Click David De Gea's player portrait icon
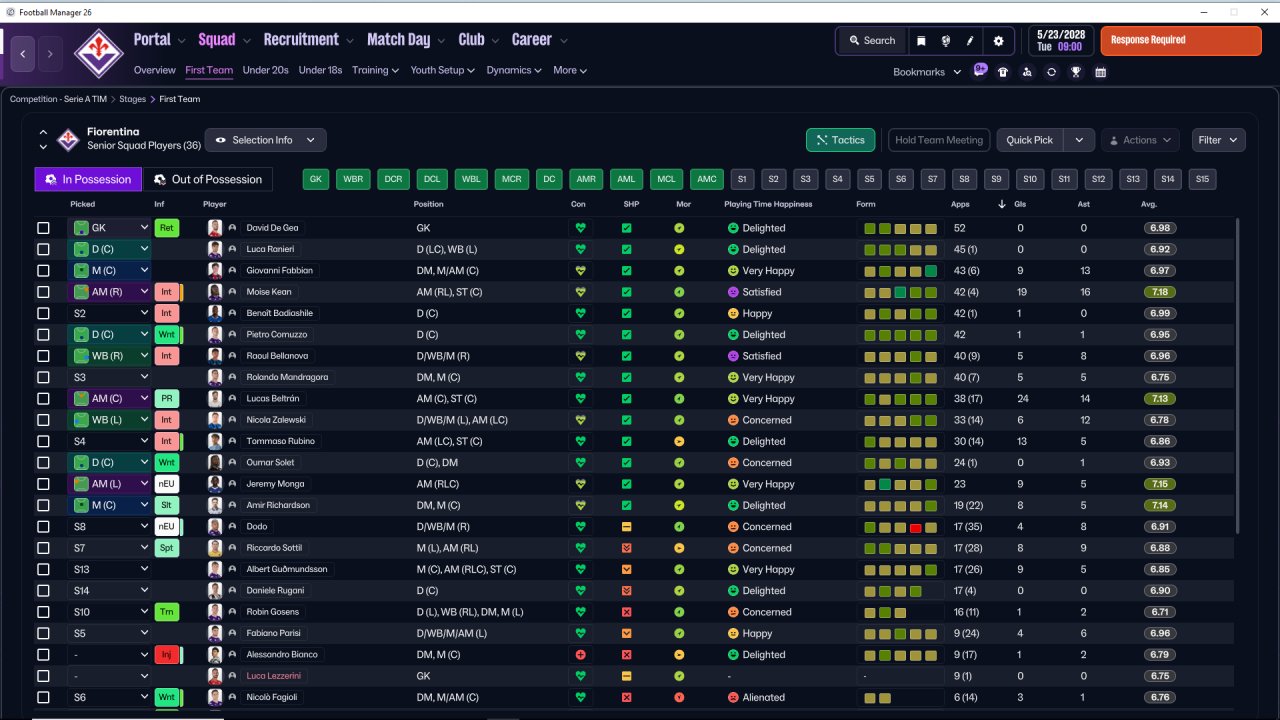 pyautogui.click(x=214, y=228)
